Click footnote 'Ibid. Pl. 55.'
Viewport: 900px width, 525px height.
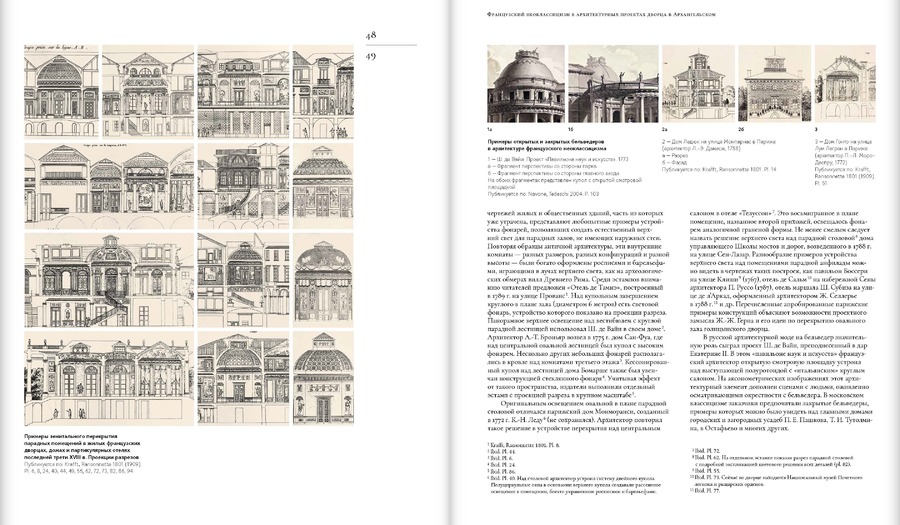(x=706, y=471)
